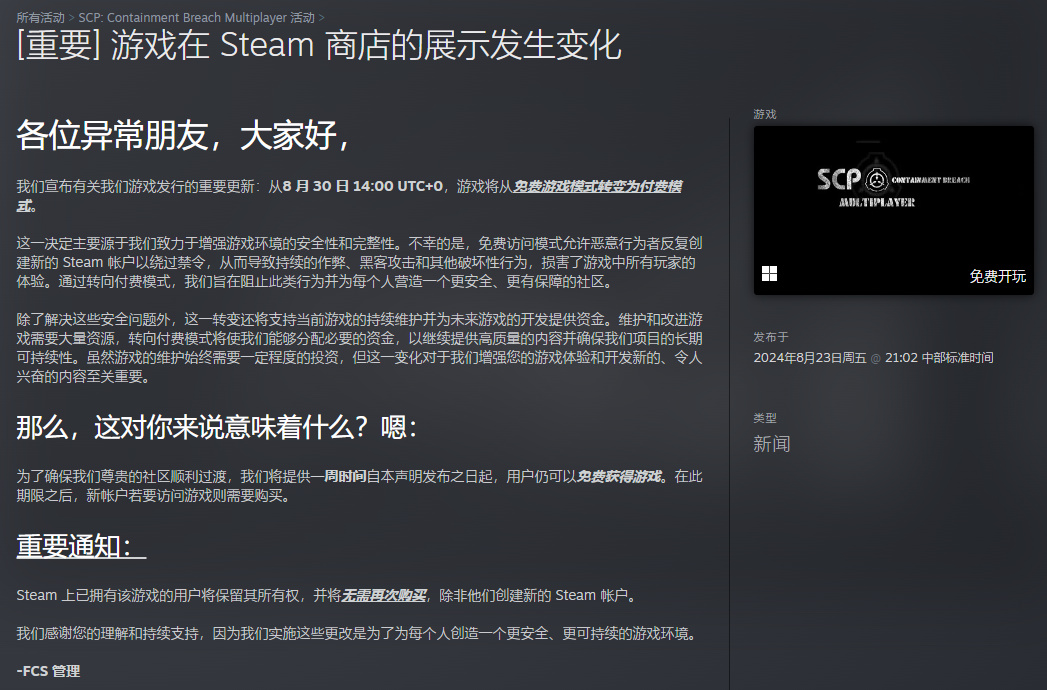1047x690 pixels.
Task: Click the heading 各位异常朋友，大家好
Action: pos(183,135)
